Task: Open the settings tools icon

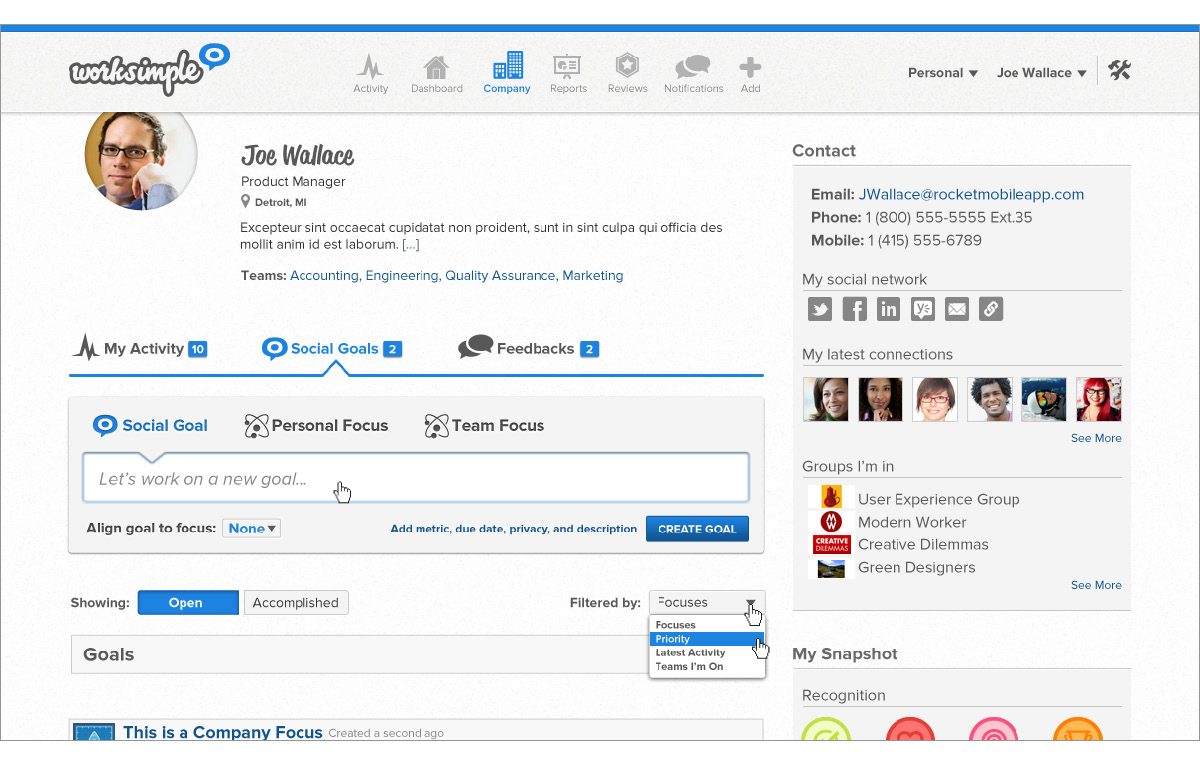Action: pos(1119,71)
